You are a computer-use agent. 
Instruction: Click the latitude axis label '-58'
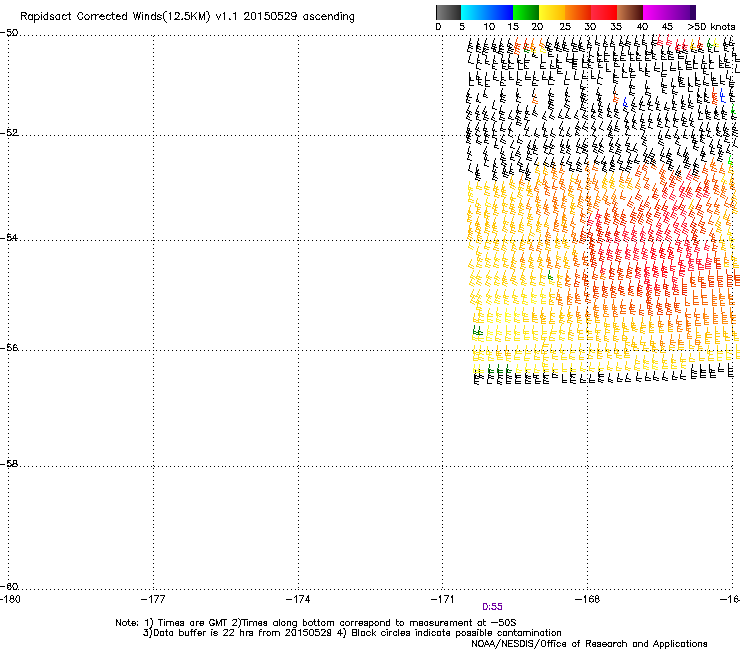(9, 464)
